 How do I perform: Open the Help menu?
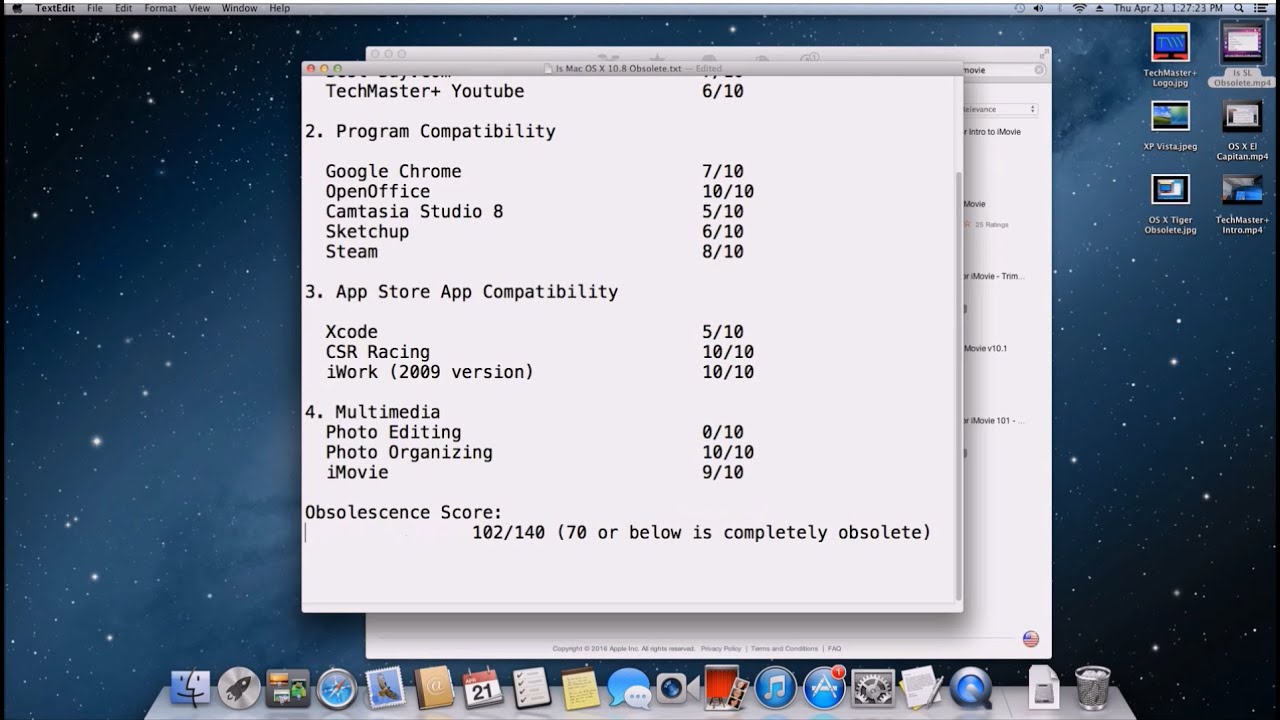point(280,8)
